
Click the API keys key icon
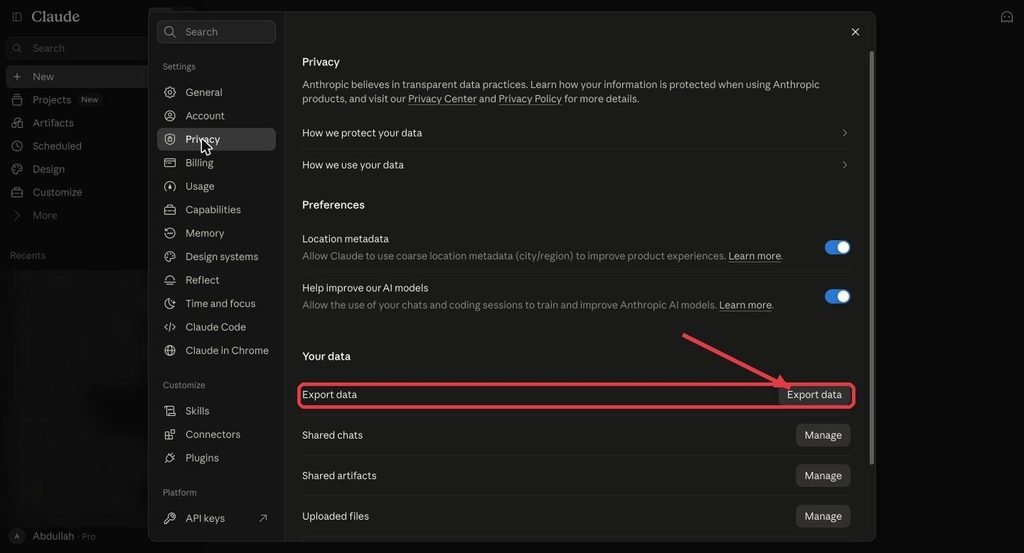point(170,518)
